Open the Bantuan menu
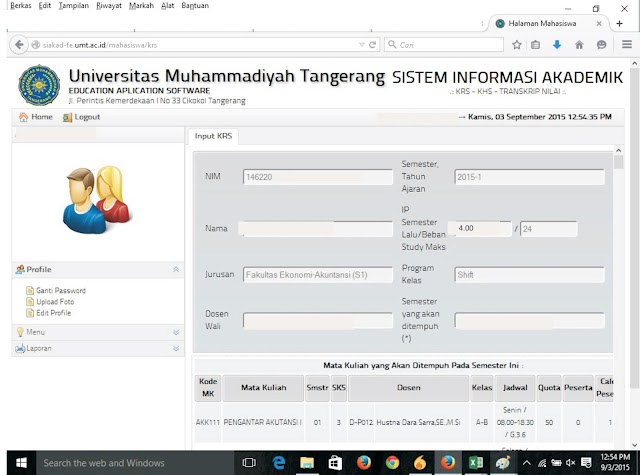The height and width of the screenshot is (475, 640). (x=195, y=5)
